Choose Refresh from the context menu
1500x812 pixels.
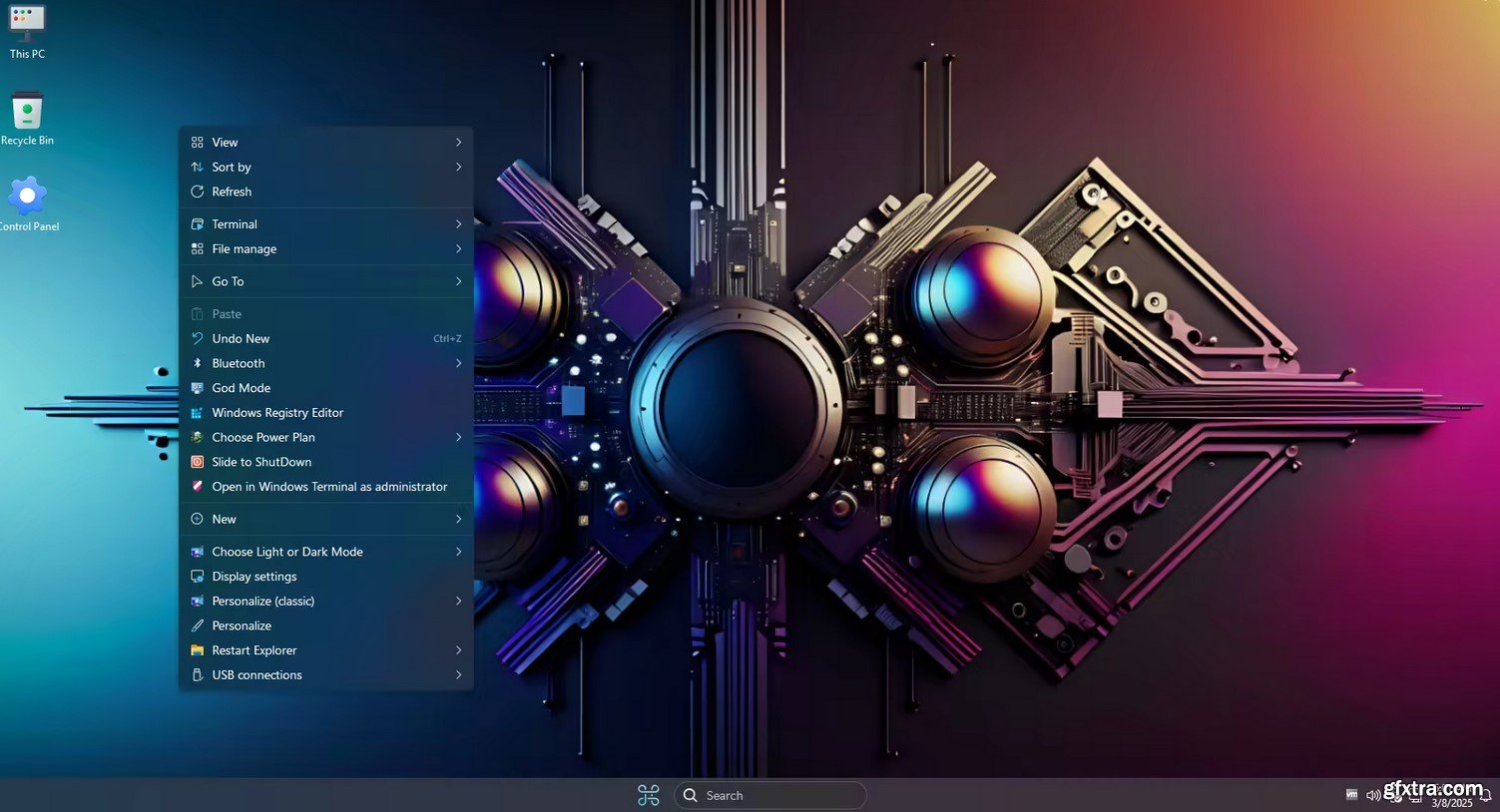pos(232,192)
